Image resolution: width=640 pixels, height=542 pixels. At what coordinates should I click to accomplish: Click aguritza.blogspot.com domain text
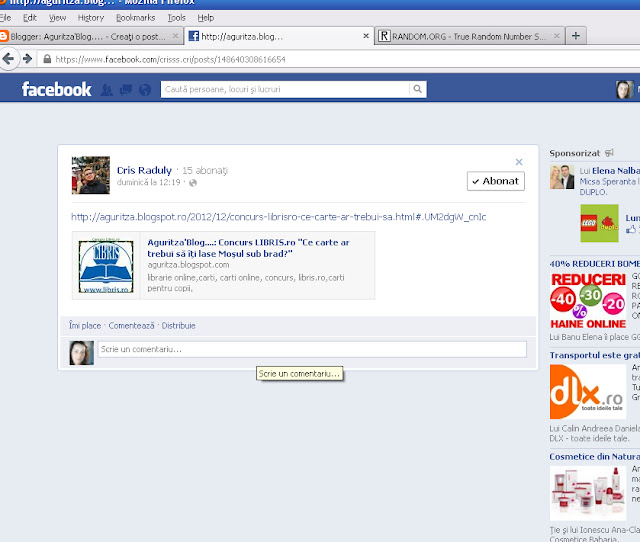[188, 265]
